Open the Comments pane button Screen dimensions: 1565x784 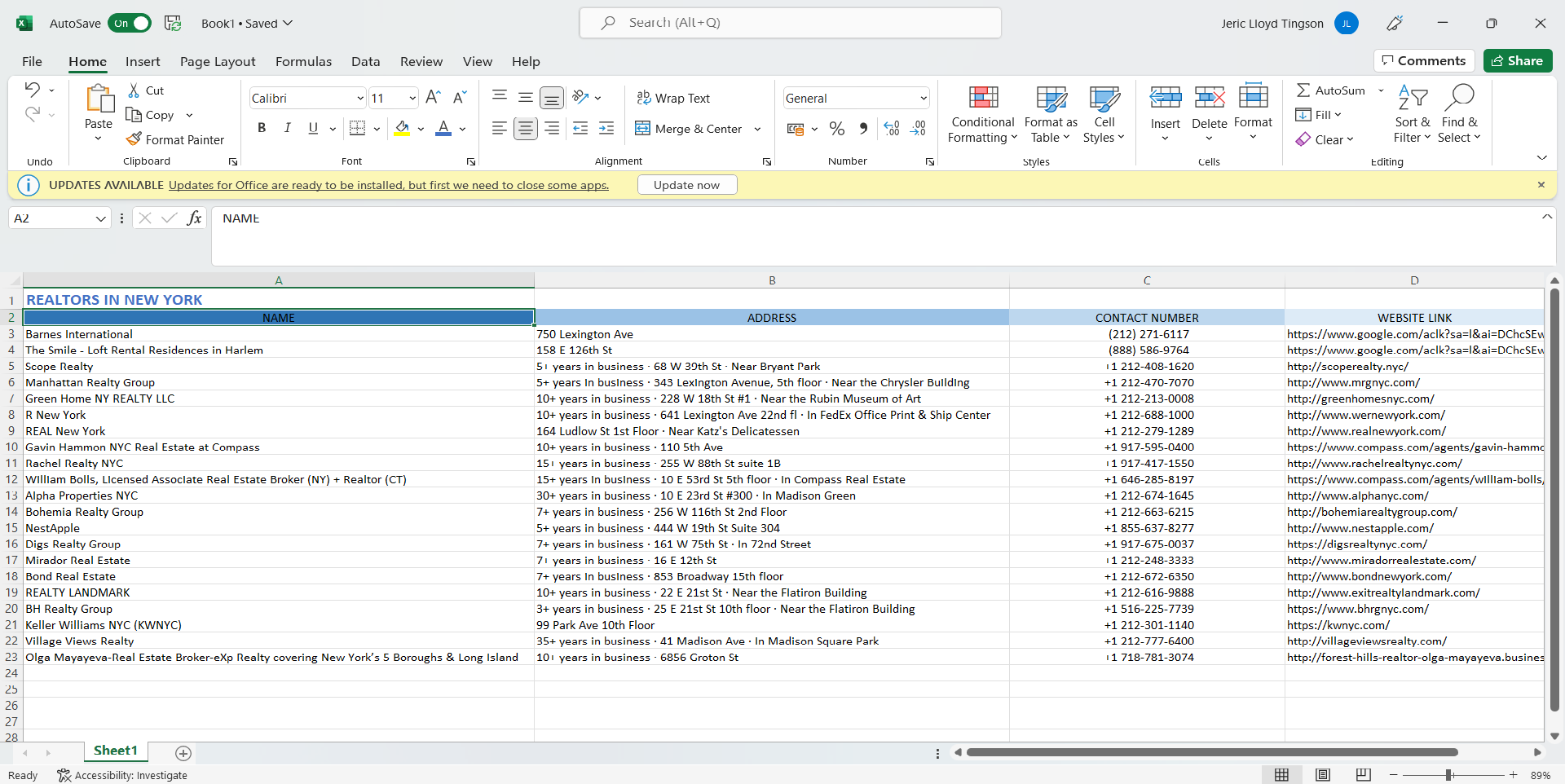pos(1424,60)
